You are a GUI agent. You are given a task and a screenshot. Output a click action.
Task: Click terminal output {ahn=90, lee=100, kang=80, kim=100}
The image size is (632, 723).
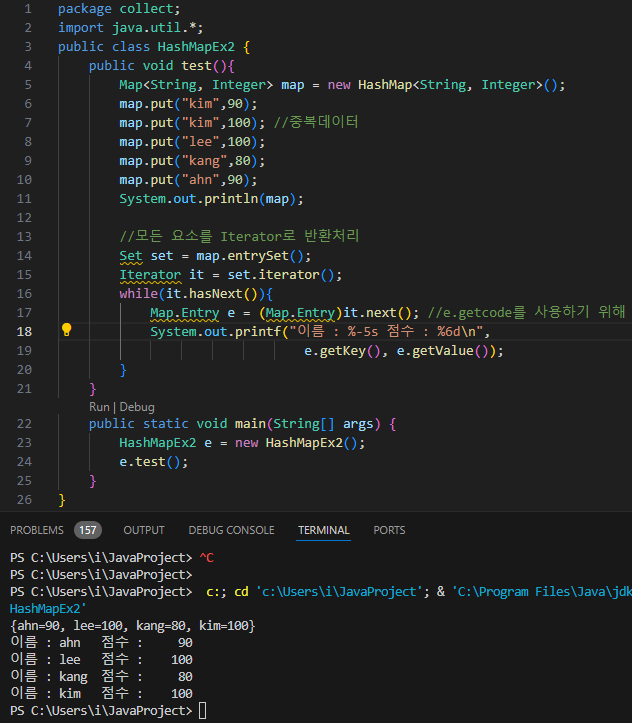click(132, 626)
